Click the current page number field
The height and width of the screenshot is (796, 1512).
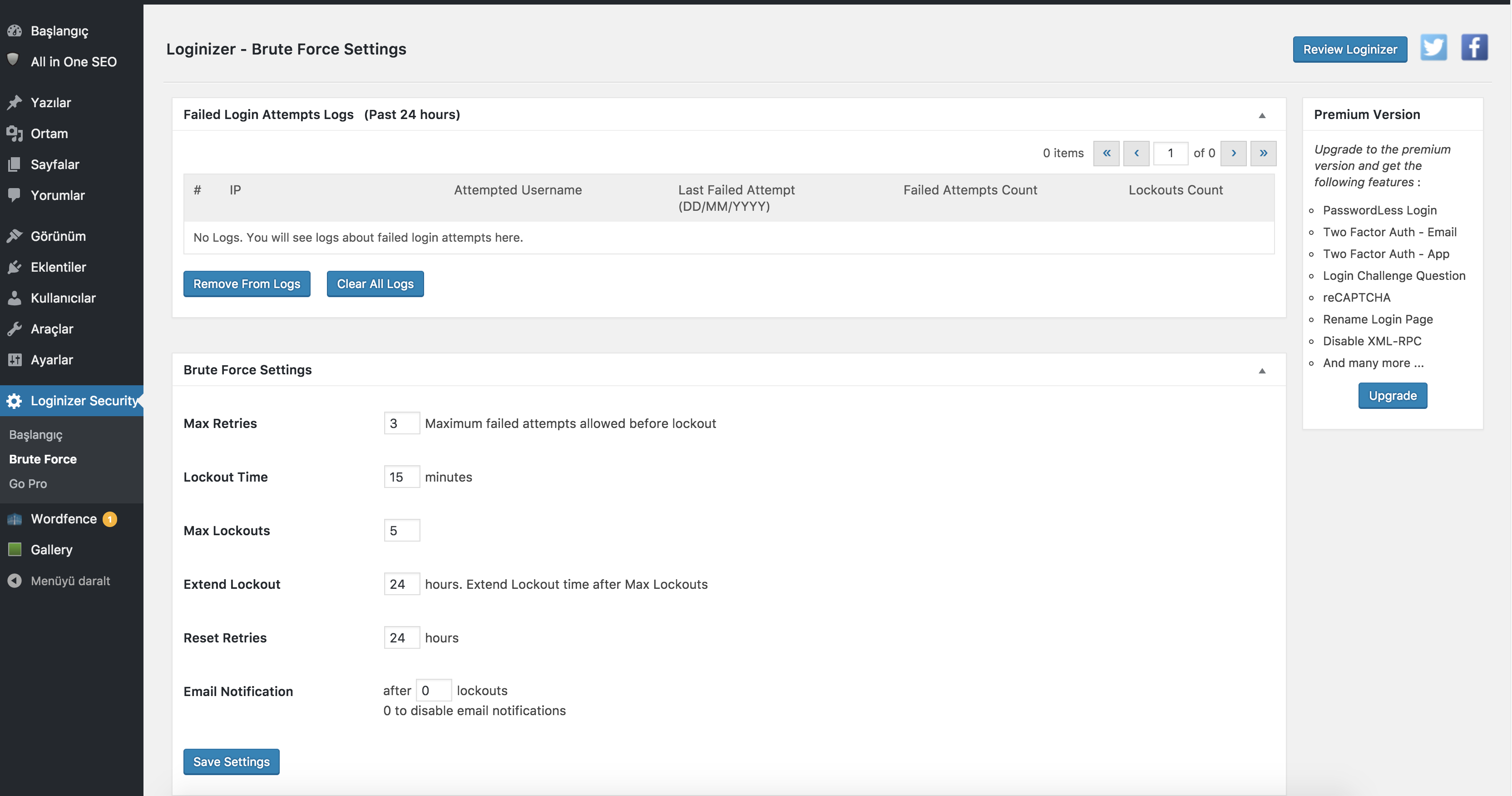(1171, 153)
